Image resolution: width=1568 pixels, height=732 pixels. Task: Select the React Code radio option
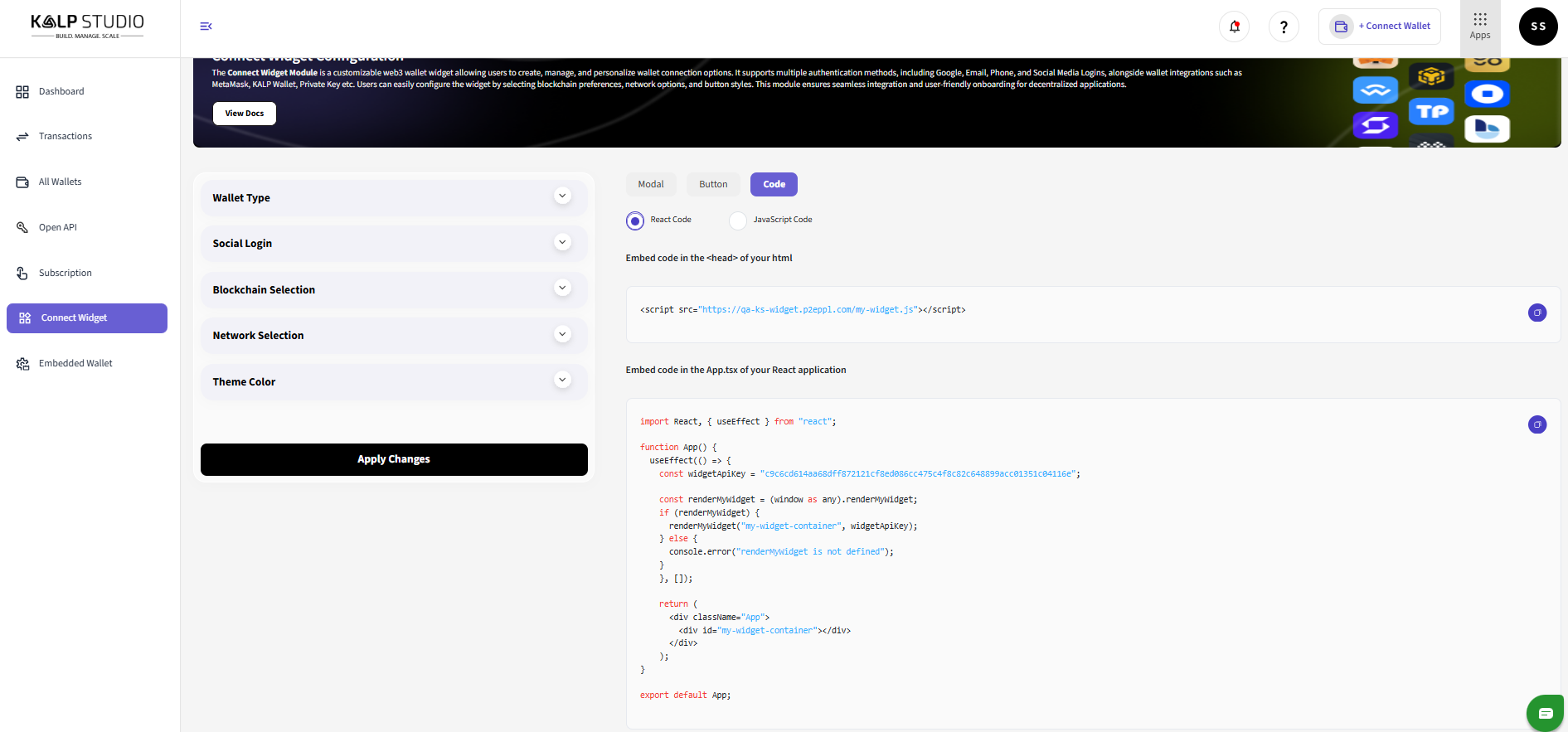(635, 221)
